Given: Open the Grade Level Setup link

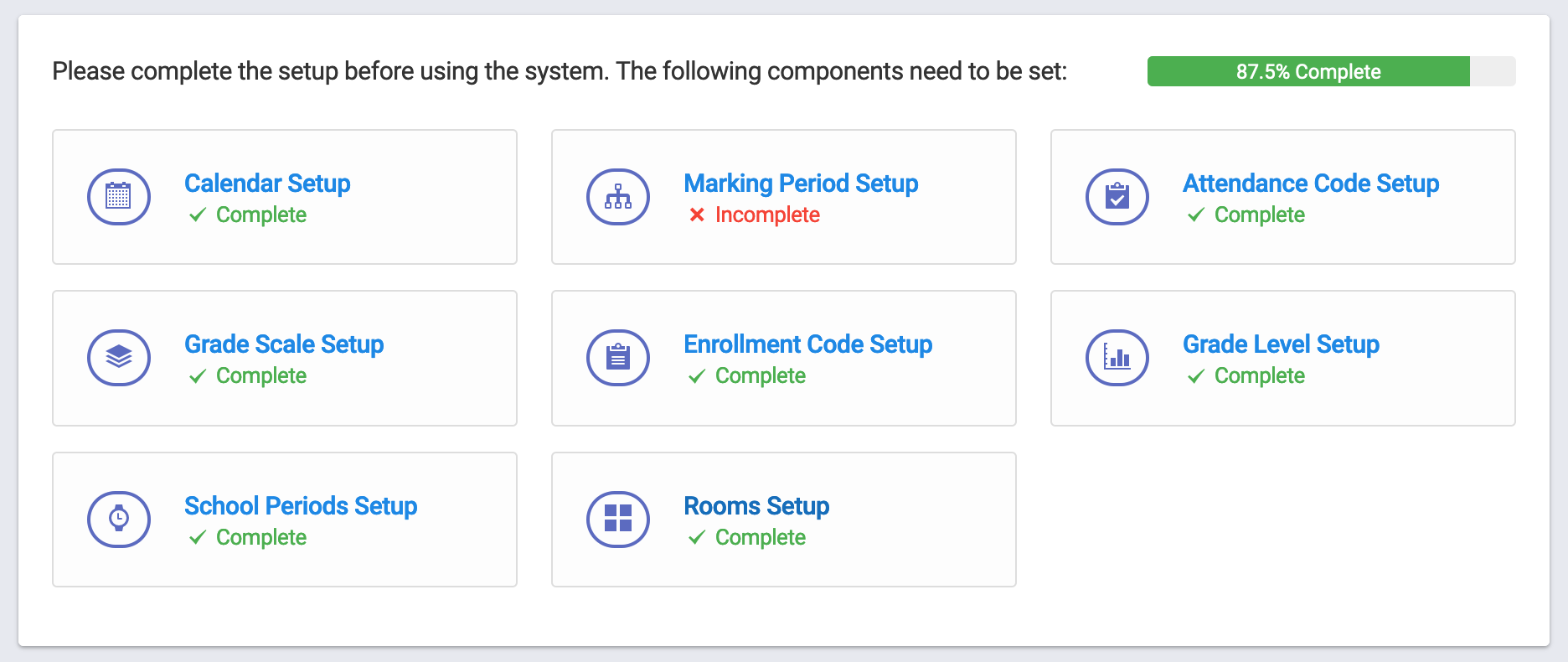Looking at the screenshot, I should click(x=1281, y=344).
